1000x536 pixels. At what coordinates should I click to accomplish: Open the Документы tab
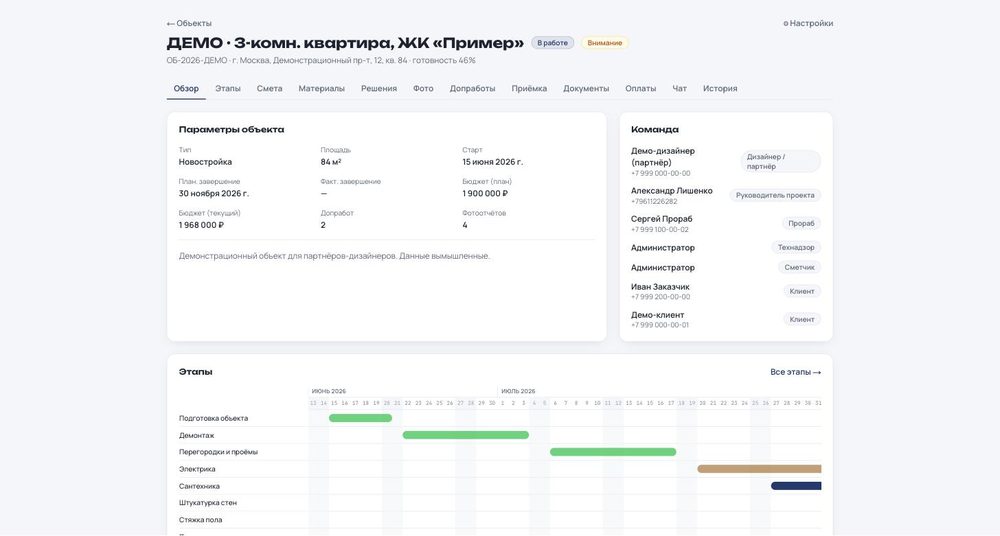(585, 89)
